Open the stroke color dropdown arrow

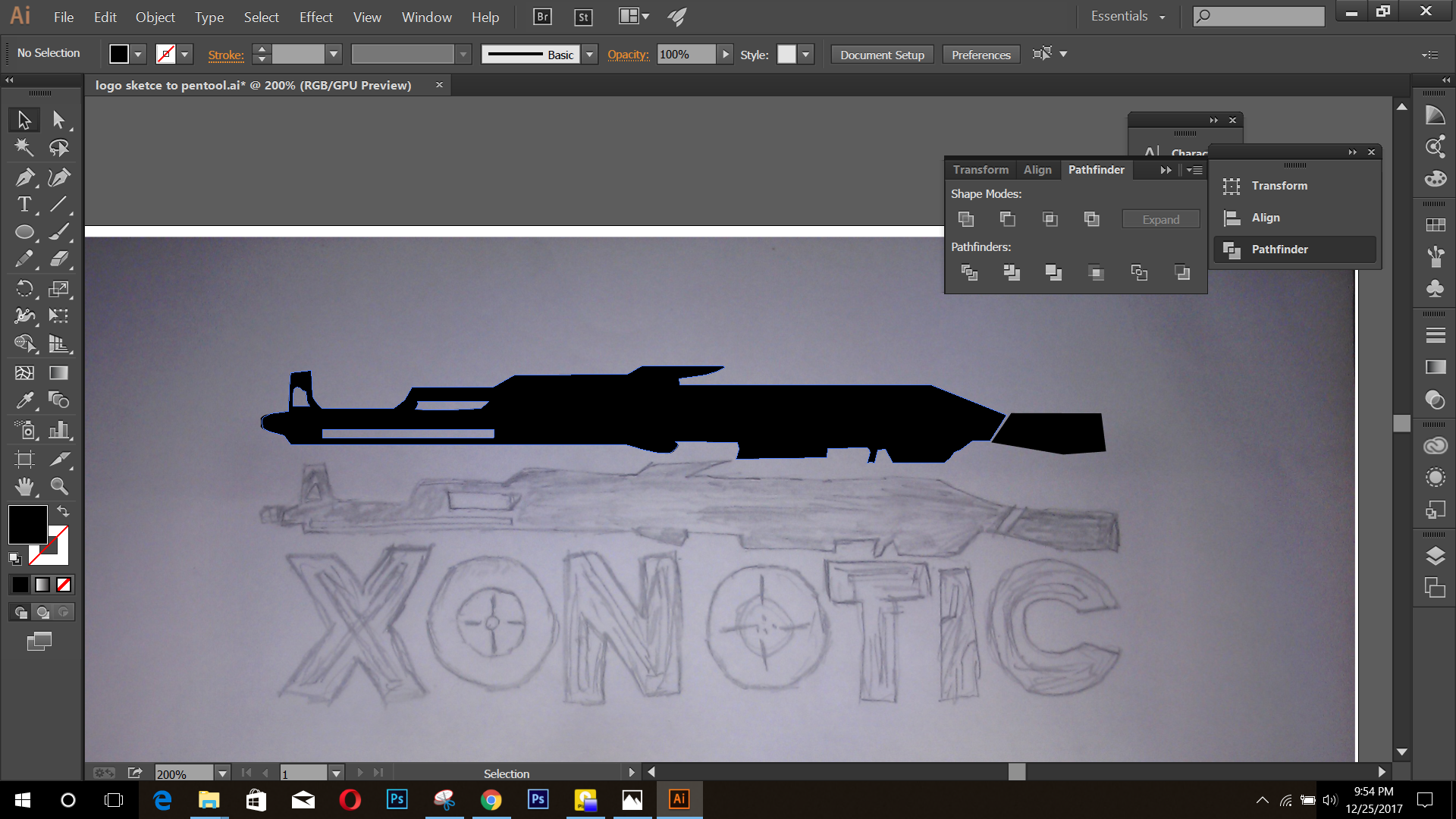pos(184,55)
